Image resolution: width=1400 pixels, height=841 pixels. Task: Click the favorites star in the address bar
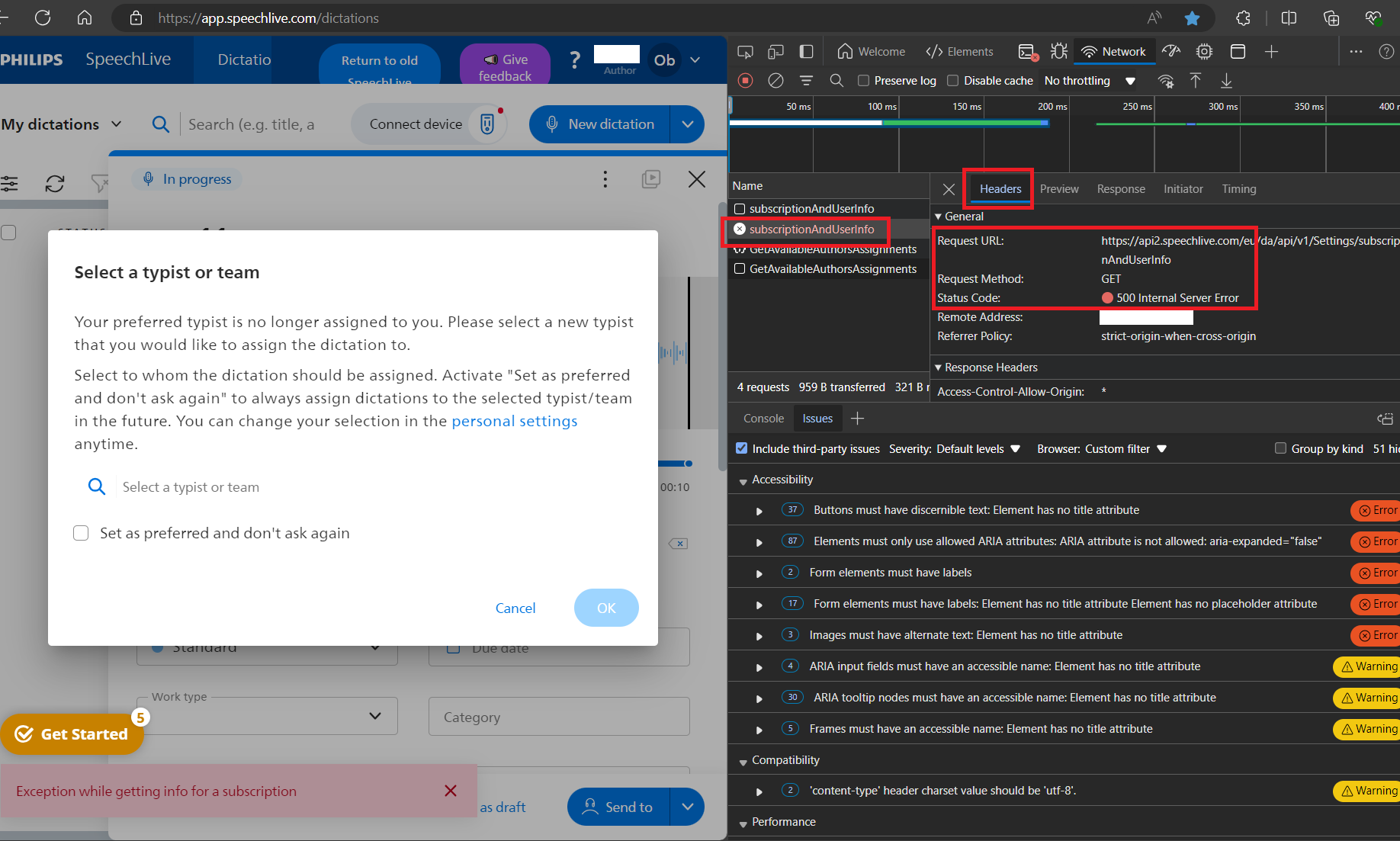(1192, 18)
